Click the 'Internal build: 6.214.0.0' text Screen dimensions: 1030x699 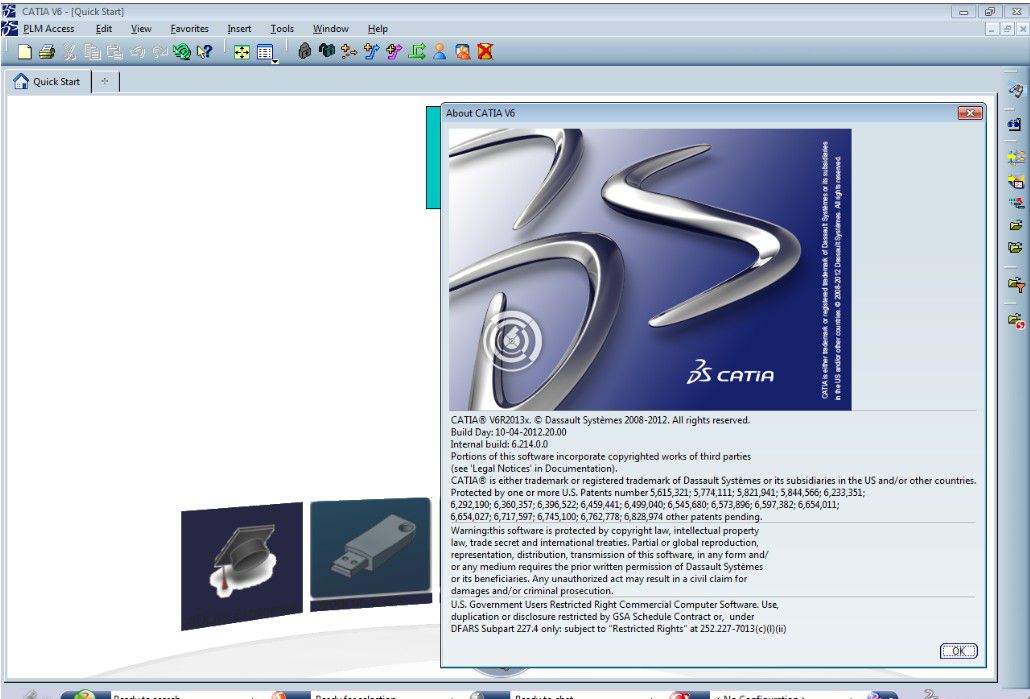point(499,444)
